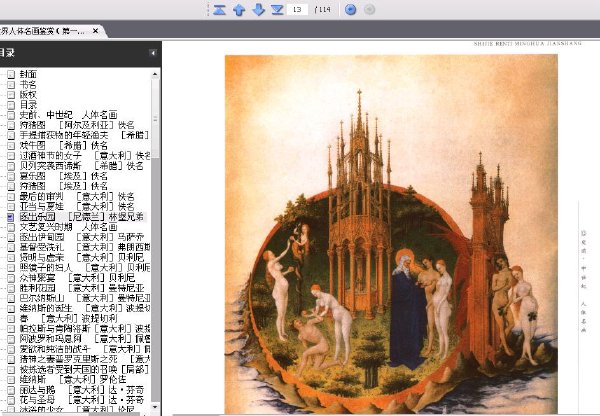Click page icon beside 春 entry

[11, 319]
